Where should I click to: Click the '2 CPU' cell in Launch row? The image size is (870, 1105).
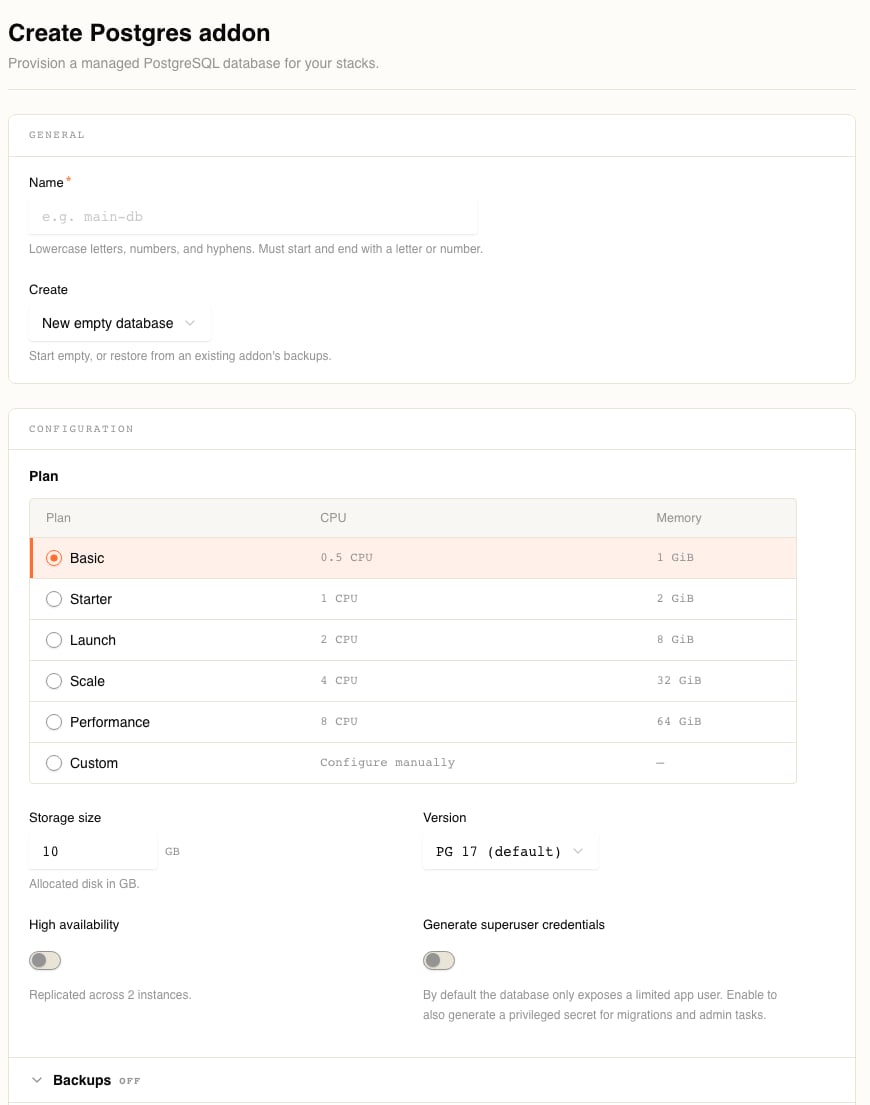coord(339,639)
